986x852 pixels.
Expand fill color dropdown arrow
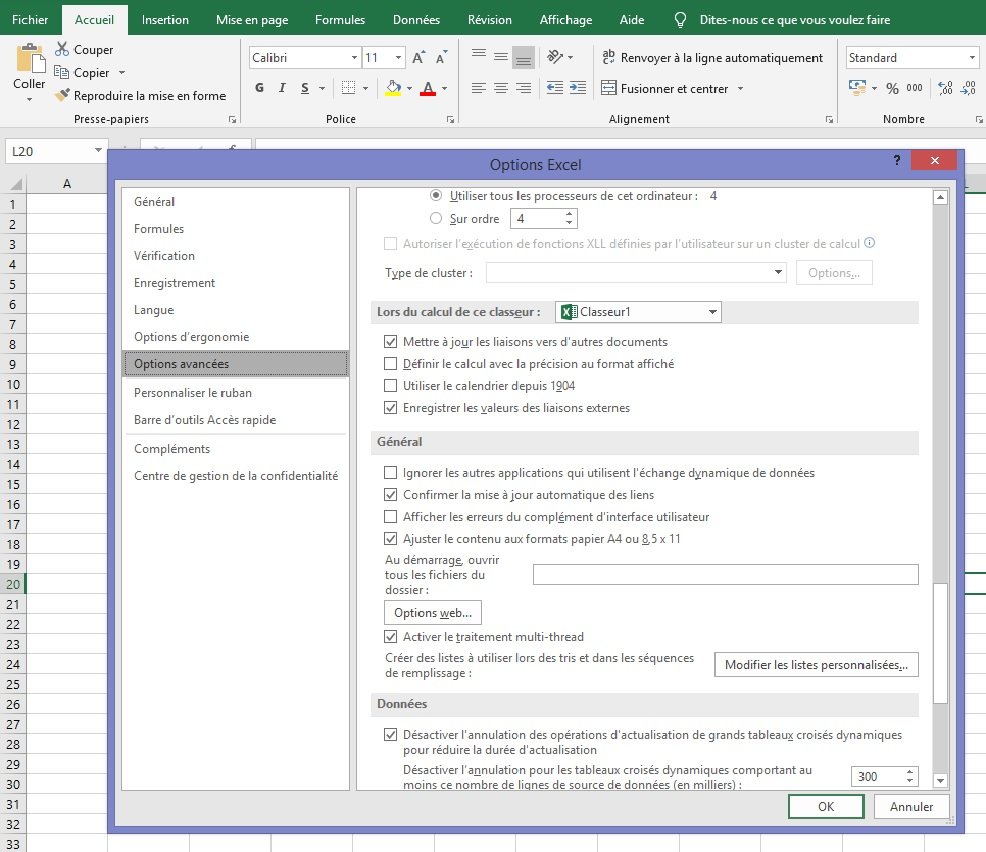pyautogui.click(x=409, y=89)
